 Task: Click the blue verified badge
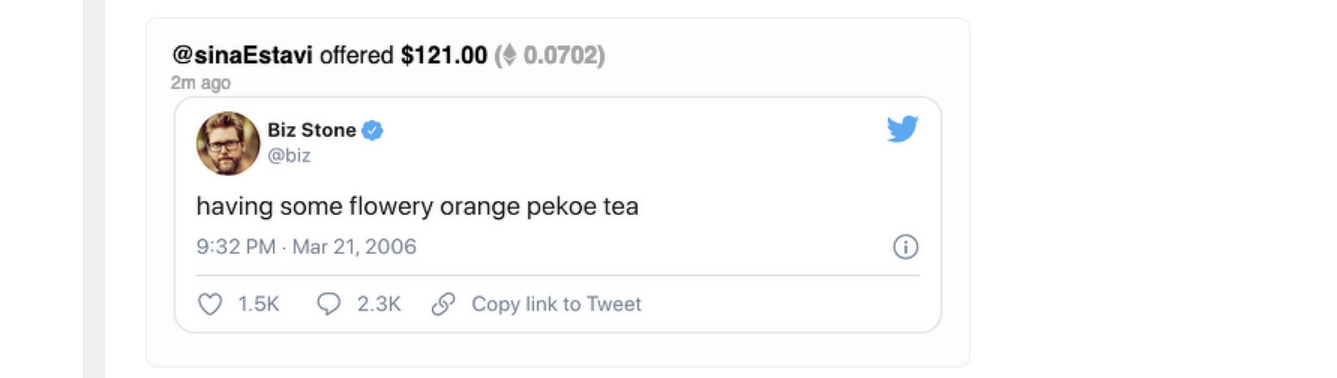pos(372,130)
